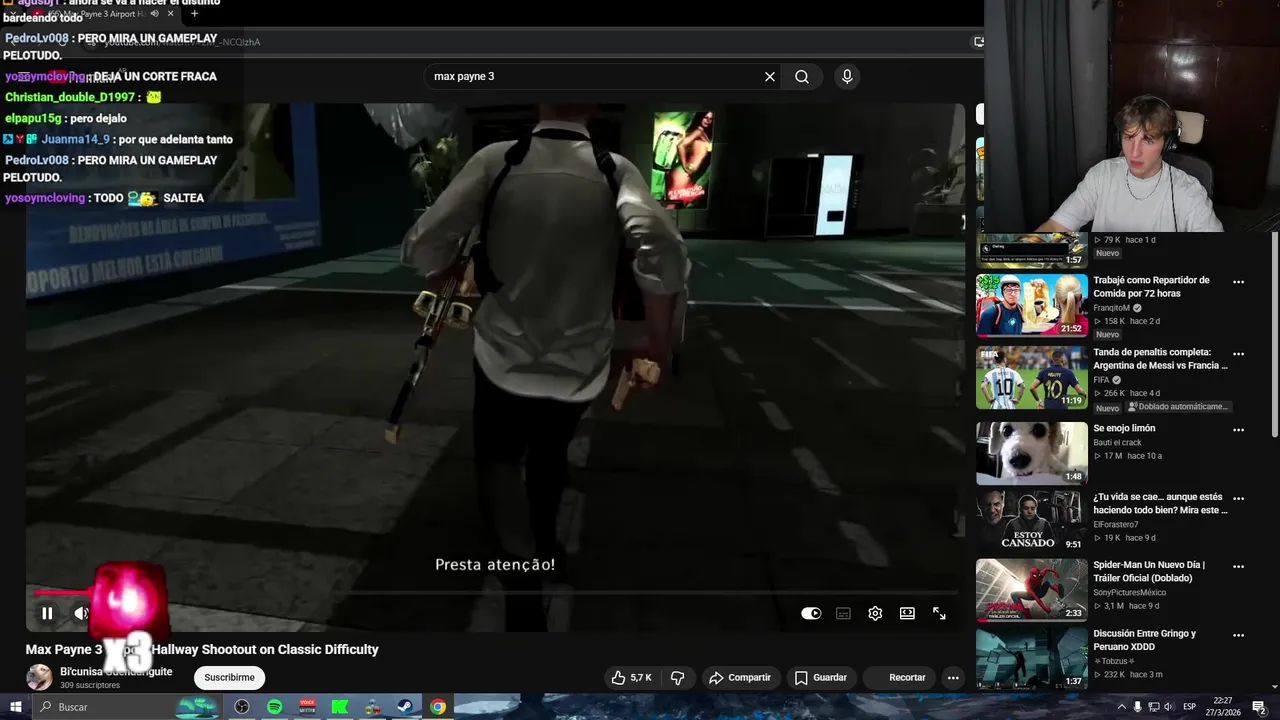Screen dimensions: 1280x720
Task: Click the Guardar save button
Action: click(821, 677)
